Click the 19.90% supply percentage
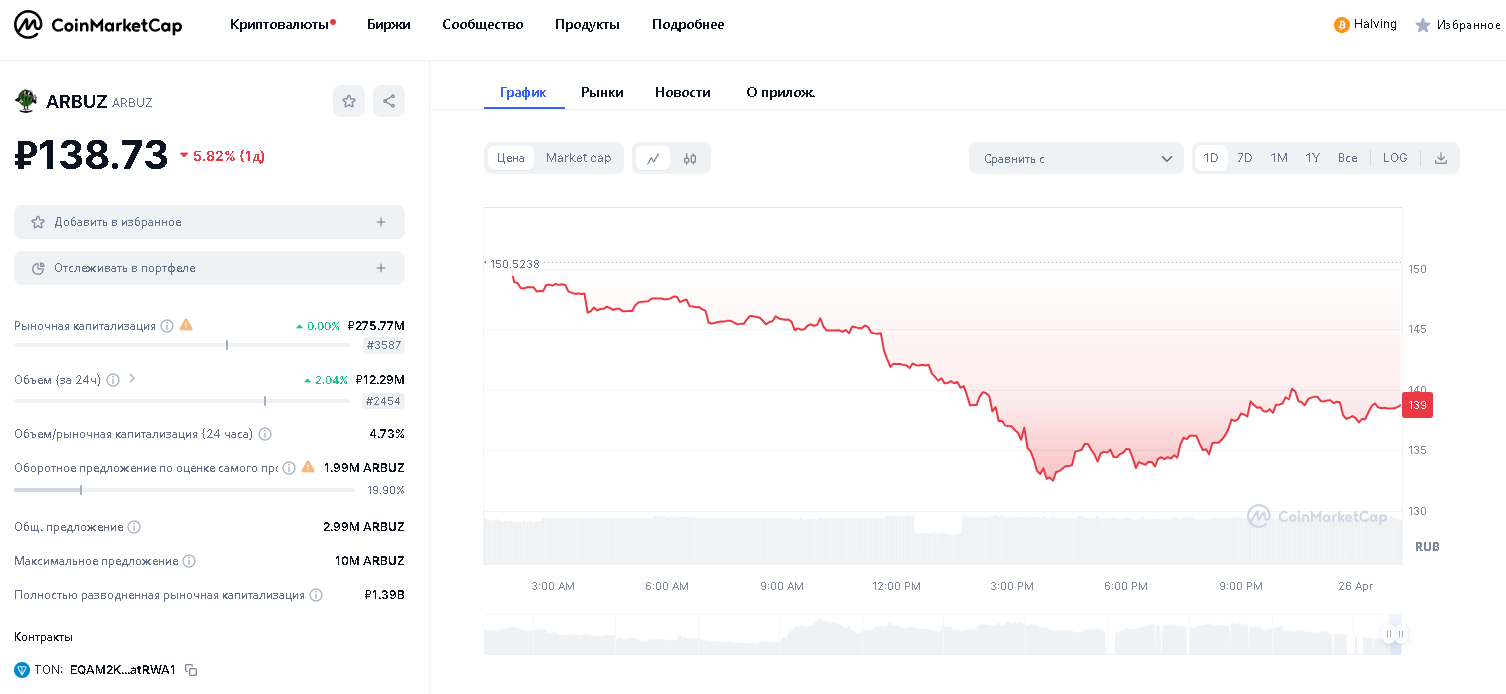This screenshot has height=694, width=1506. (x=386, y=490)
